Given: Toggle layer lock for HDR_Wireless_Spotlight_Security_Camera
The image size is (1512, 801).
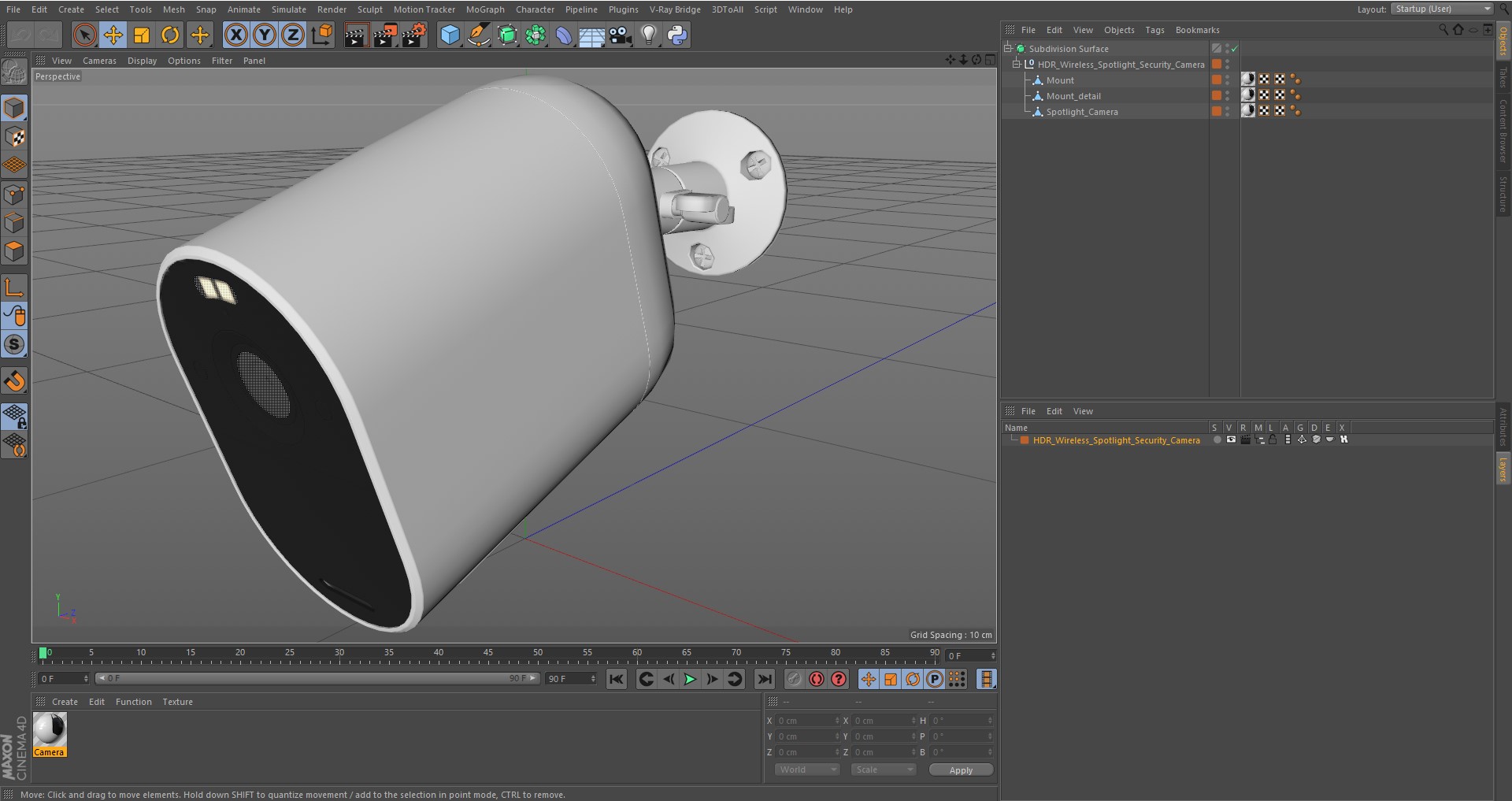Looking at the screenshot, I should click(x=1273, y=439).
